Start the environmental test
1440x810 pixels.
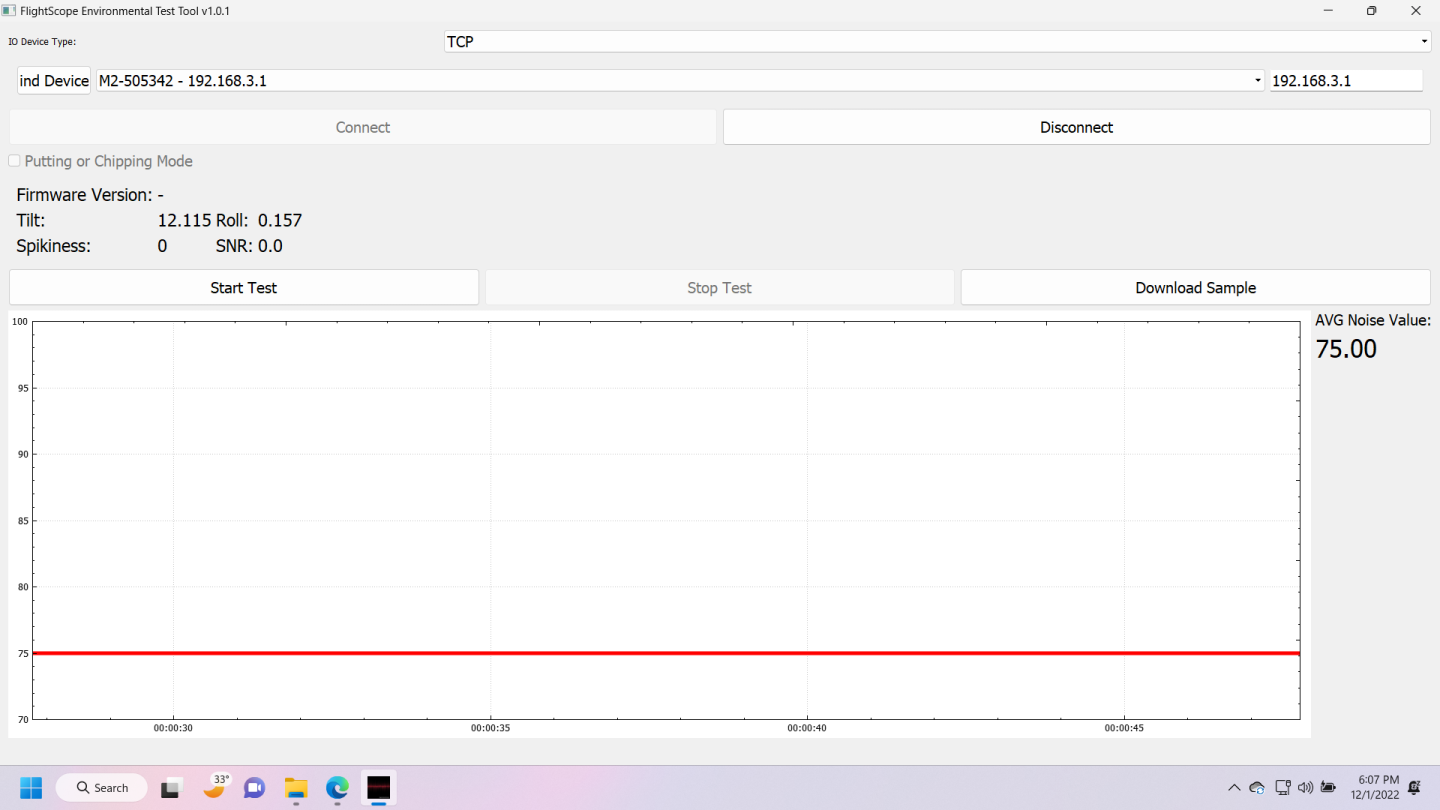coord(244,287)
